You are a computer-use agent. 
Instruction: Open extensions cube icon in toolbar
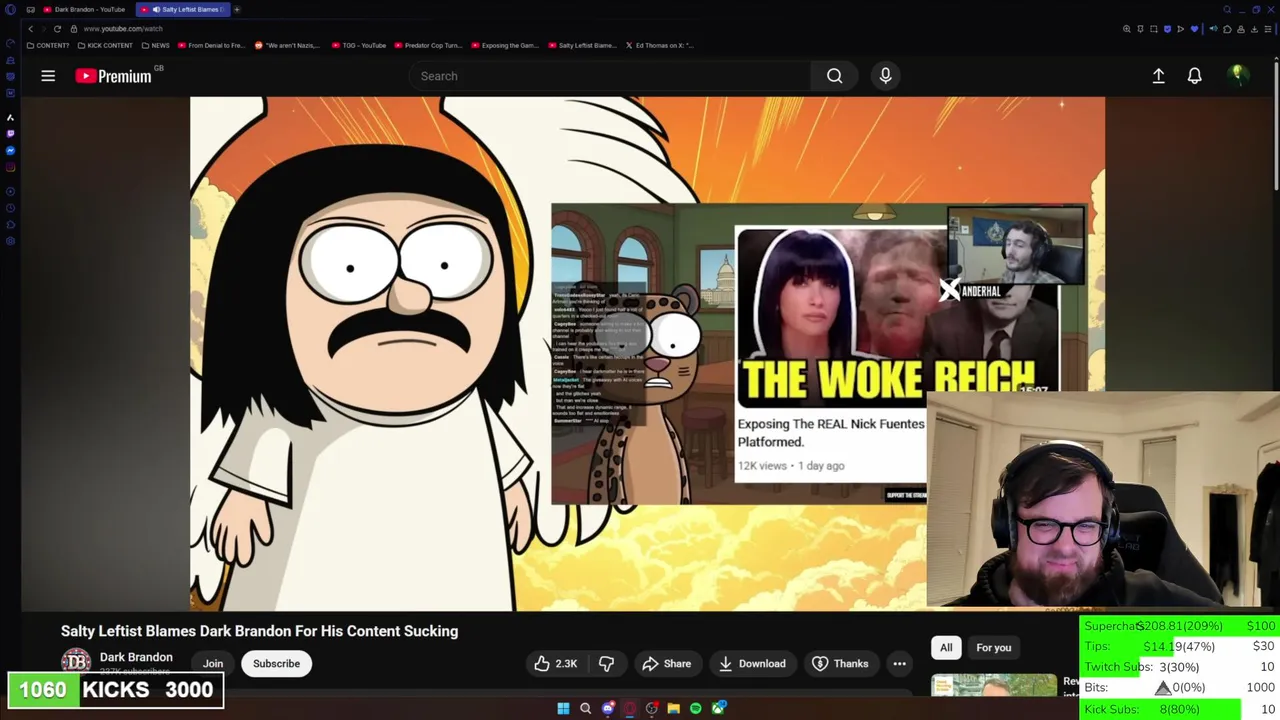point(1228,29)
